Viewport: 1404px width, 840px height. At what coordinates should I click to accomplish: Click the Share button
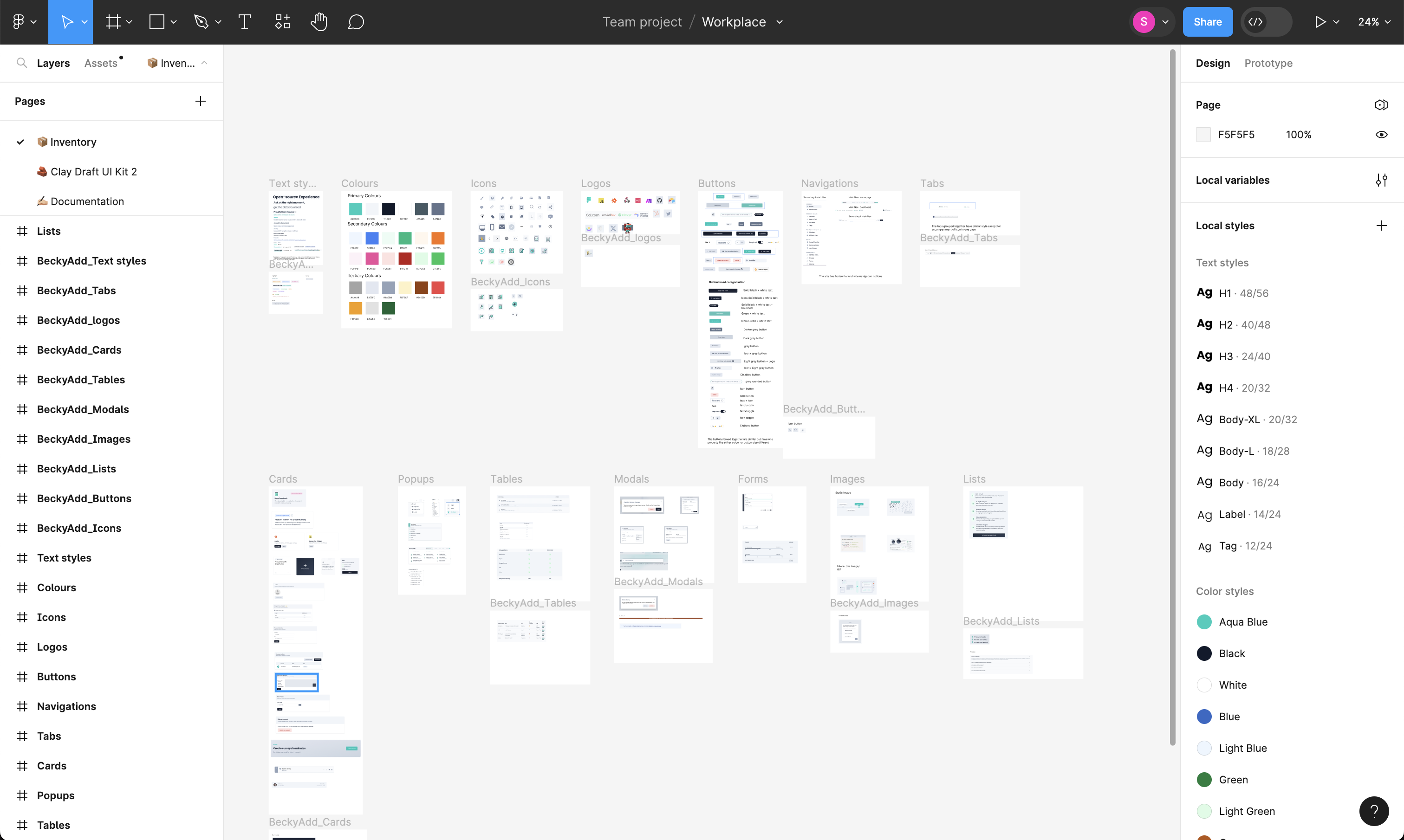1208,21
